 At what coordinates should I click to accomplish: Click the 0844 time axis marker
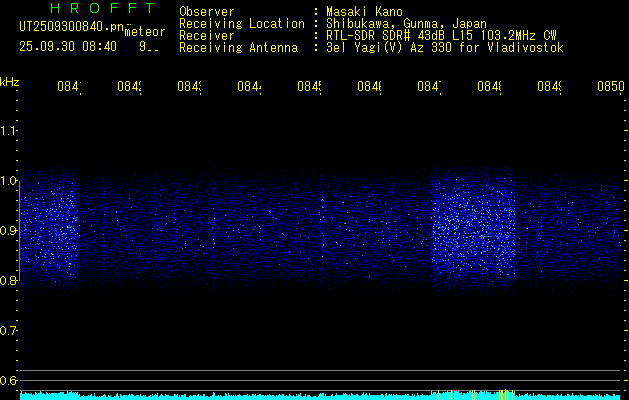250,86
